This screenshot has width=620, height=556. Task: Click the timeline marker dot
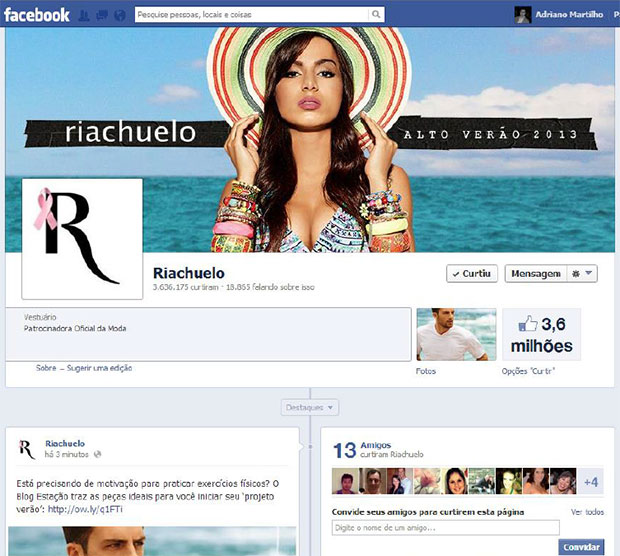[310, 446]
